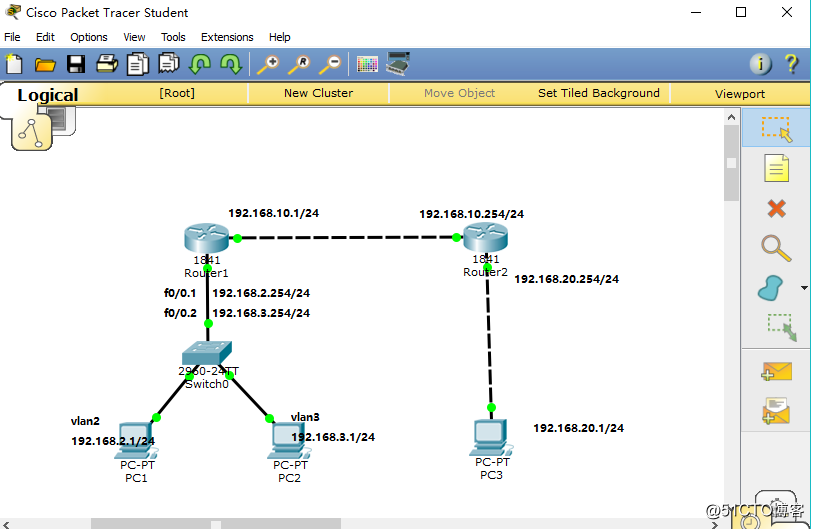Click the Viewport button
The height and width of the screenshot is (529, 814).
click(740, 94)
